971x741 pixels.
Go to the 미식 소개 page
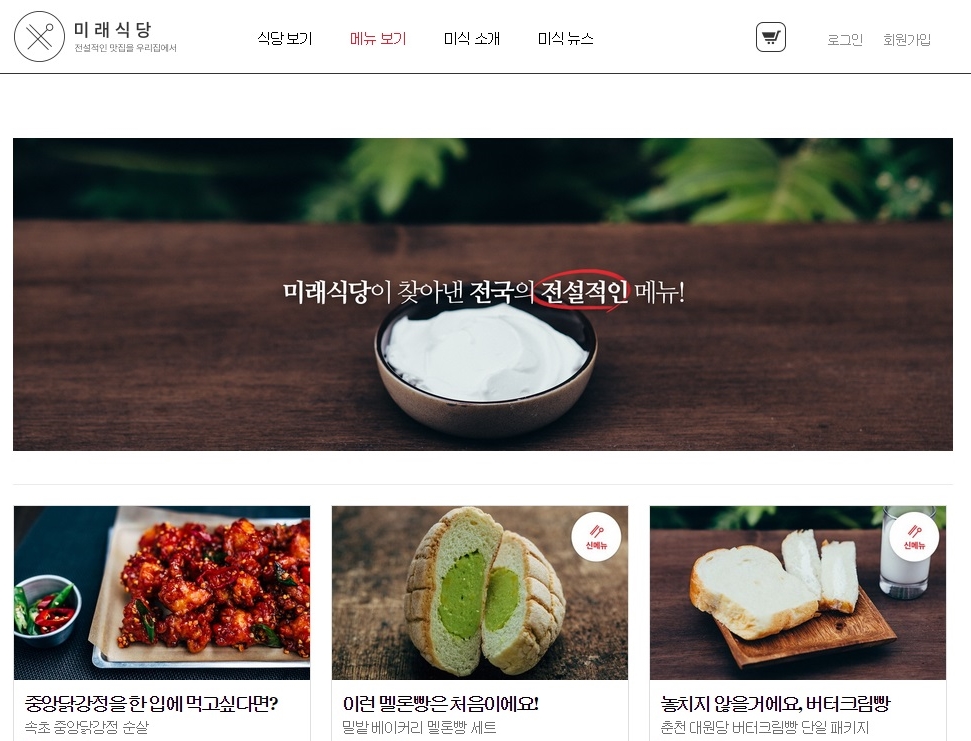[472, 38]
